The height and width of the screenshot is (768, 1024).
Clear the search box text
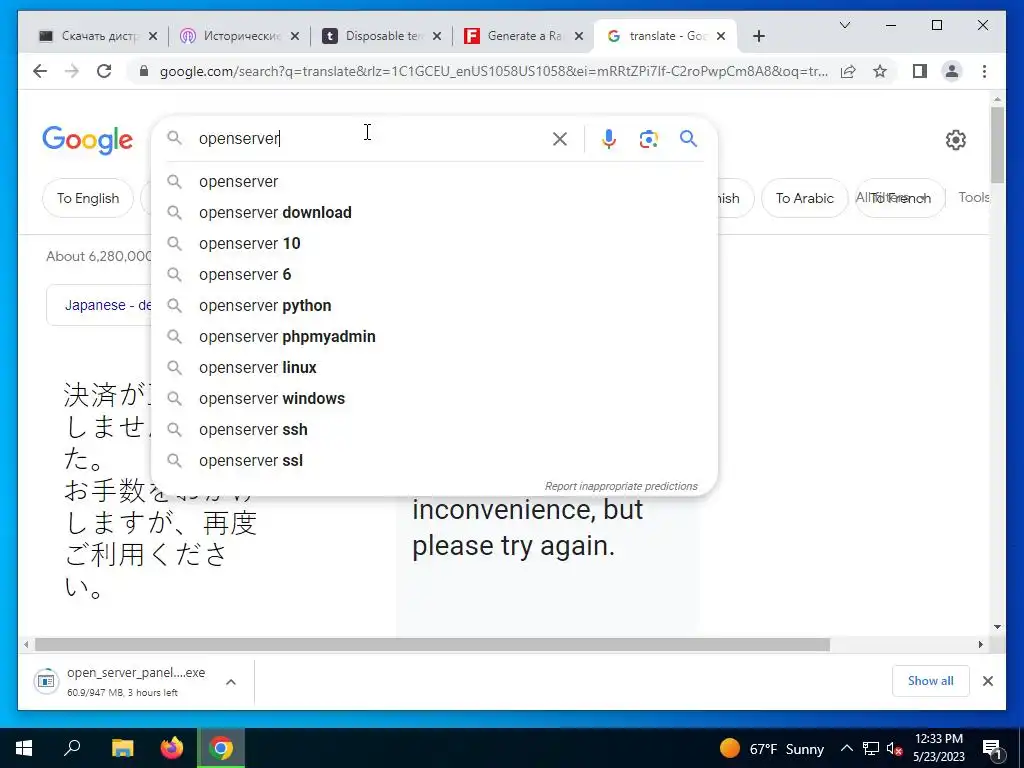(560, 139)
